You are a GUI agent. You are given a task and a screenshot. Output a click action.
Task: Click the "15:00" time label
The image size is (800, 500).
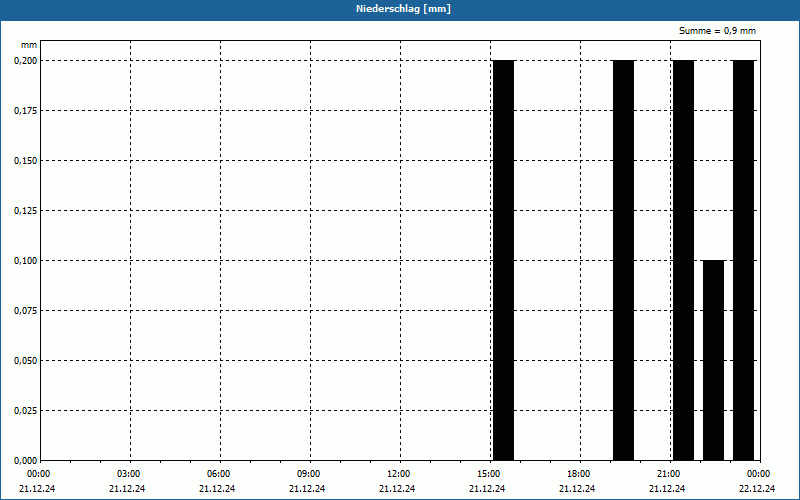(489, 474)
